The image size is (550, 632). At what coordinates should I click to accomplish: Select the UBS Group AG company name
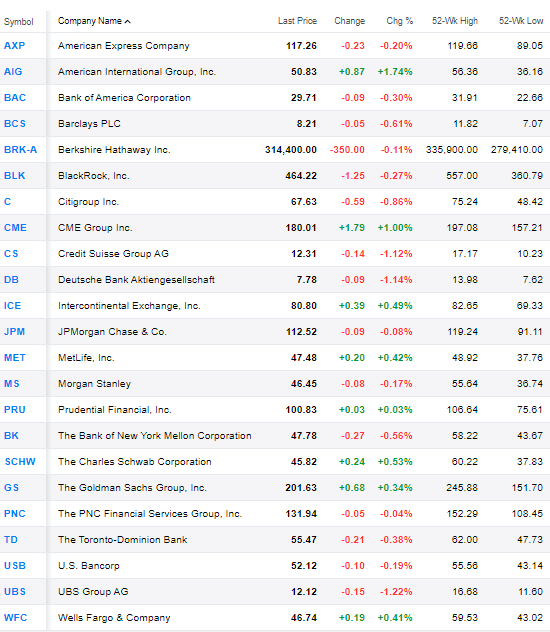coord(93,592)
